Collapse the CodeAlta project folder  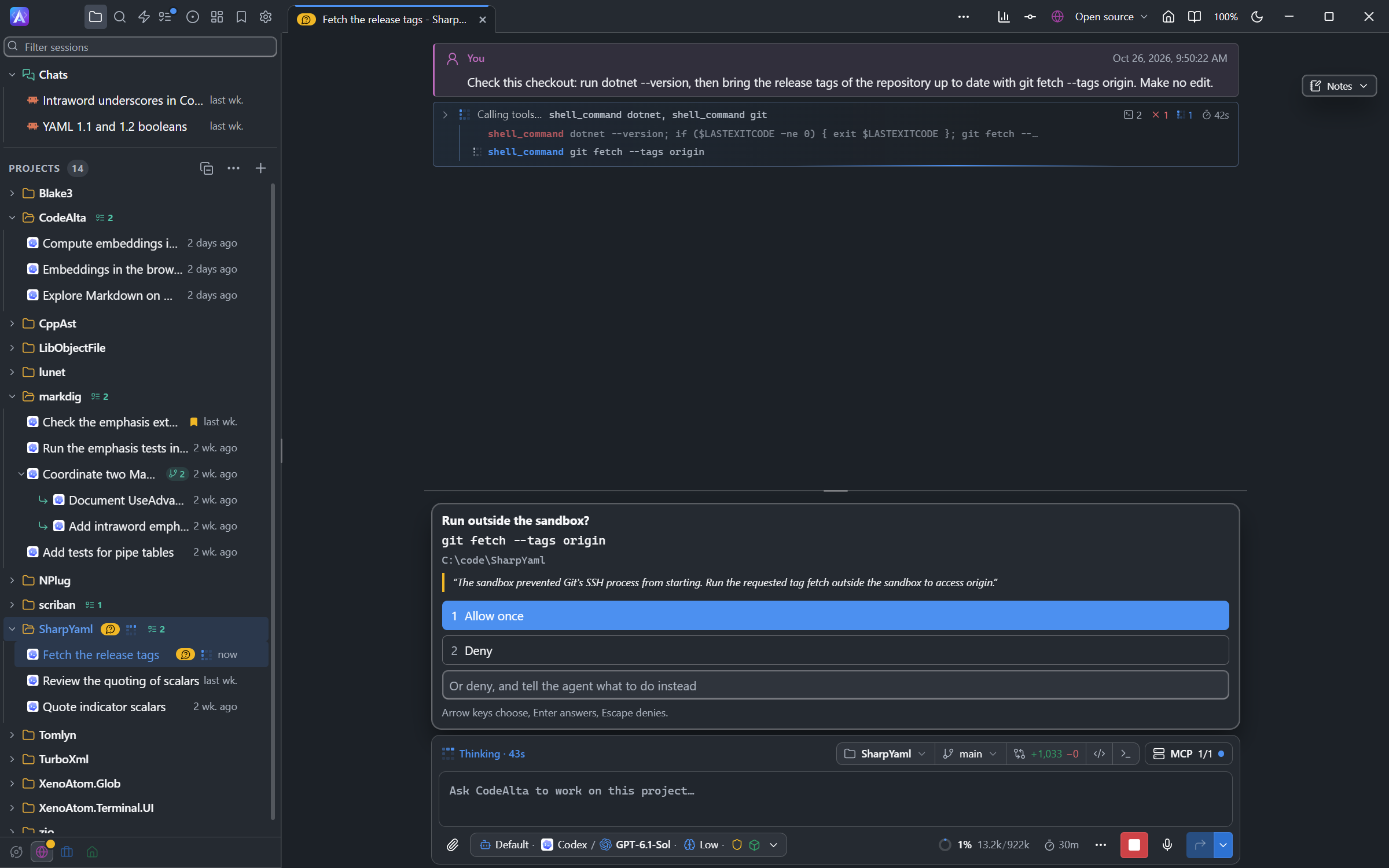(12, 218)
